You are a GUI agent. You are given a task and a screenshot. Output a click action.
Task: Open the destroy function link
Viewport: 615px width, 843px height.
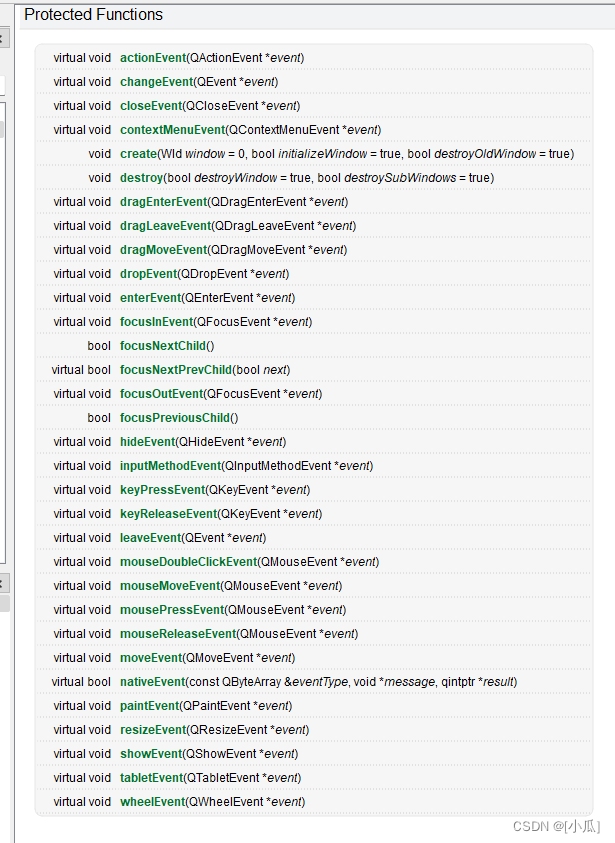(141, 178)
